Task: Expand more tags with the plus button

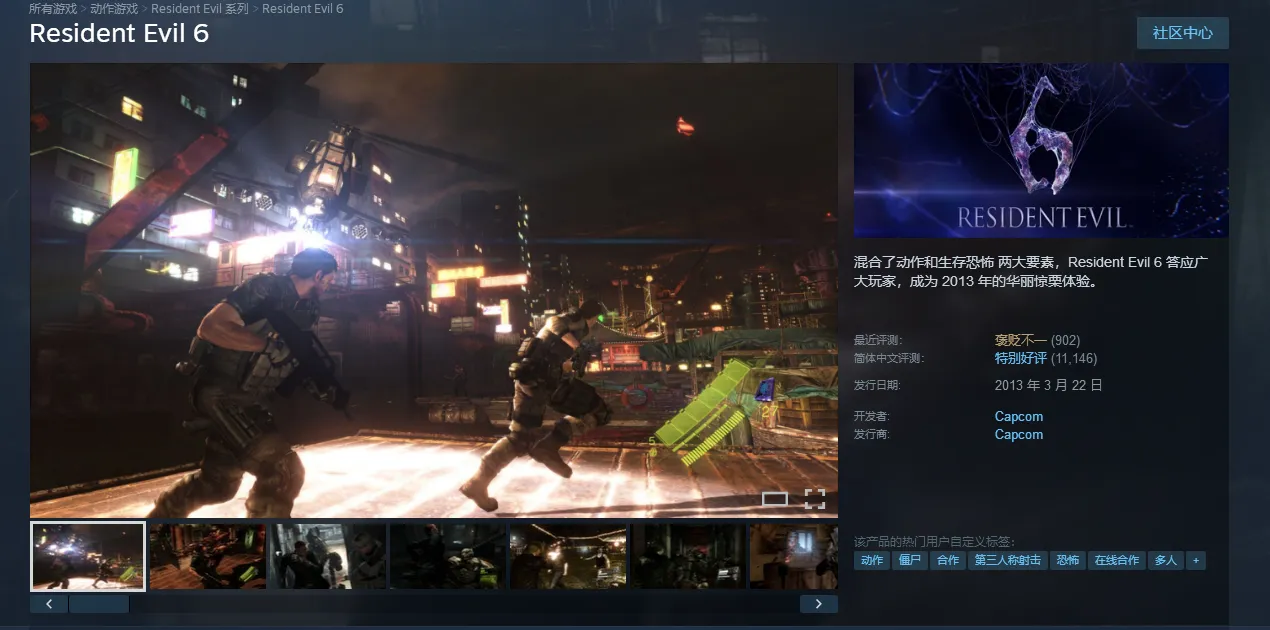Action: [x=1195, y=560]
